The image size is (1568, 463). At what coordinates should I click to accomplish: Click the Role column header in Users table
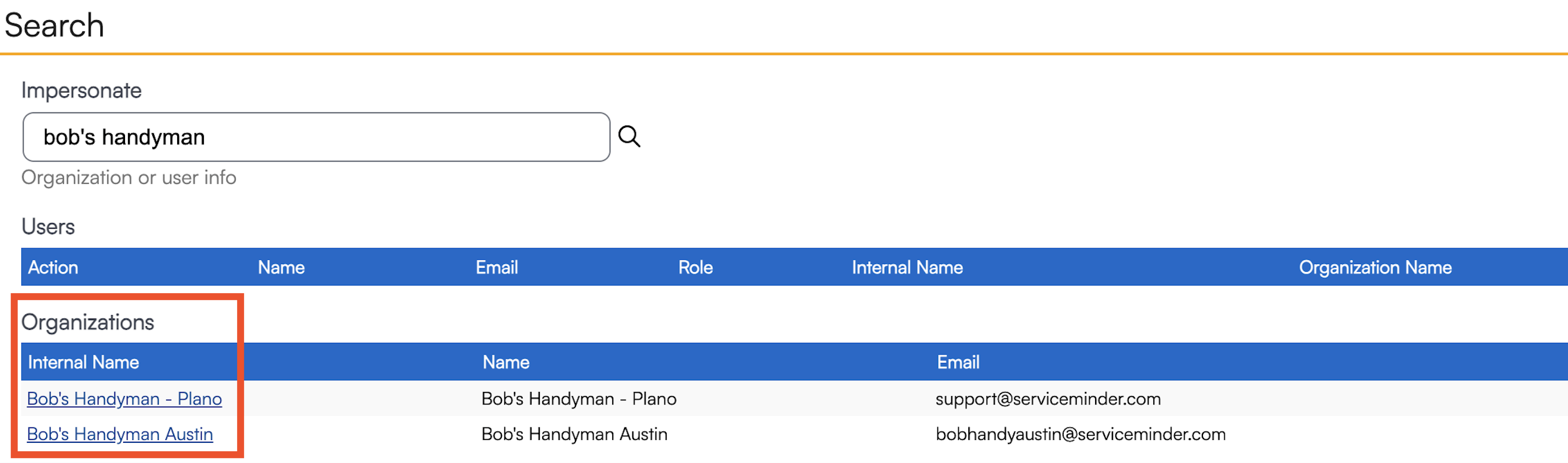pyautogui.click(x=695, y=267)
